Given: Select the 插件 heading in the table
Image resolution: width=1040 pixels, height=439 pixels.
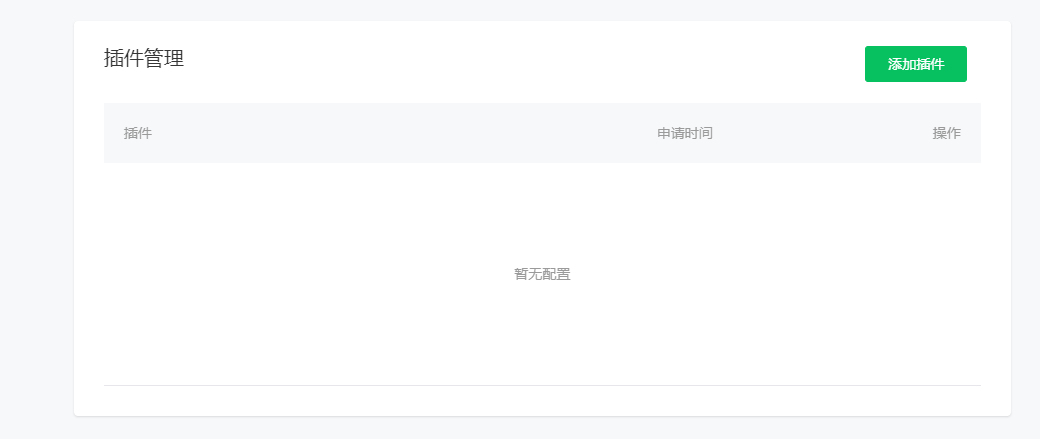Looking at the screenshot, I should (x=138, y=133).
